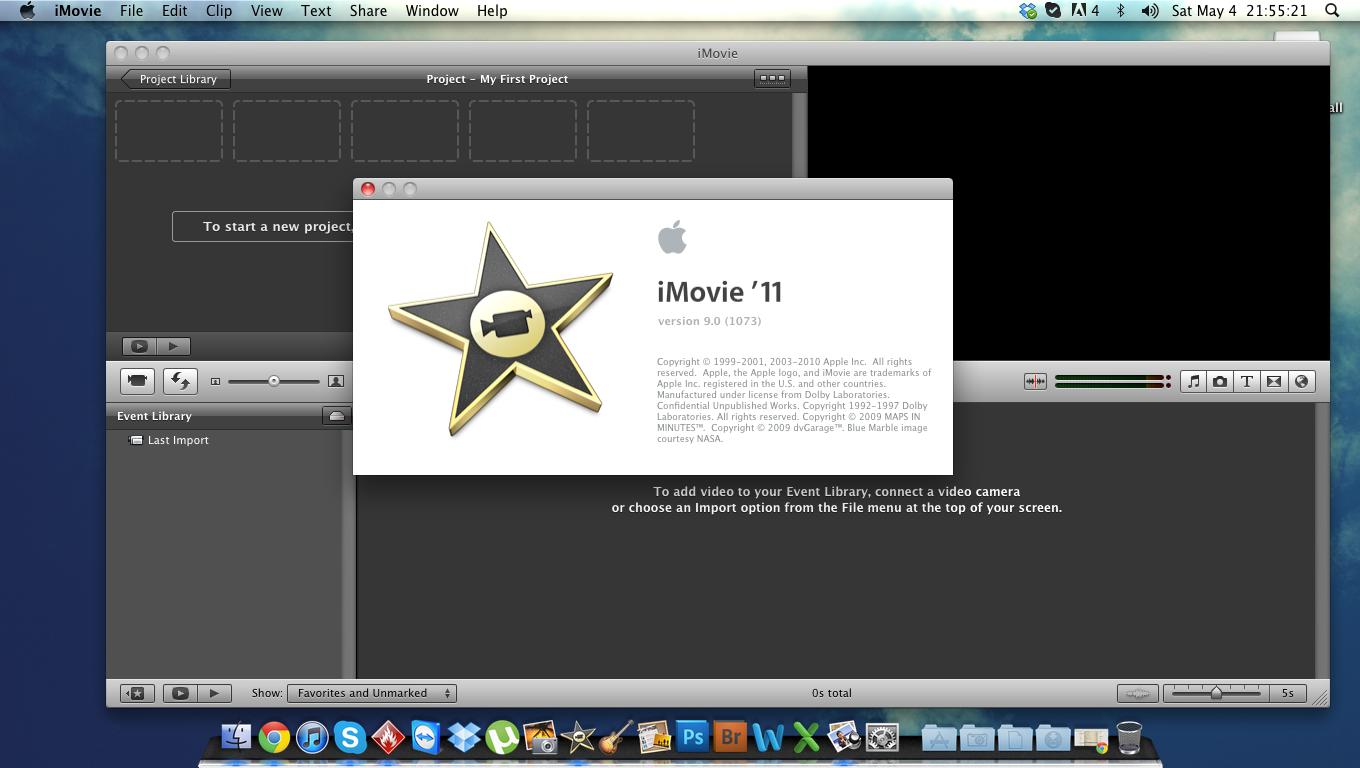
Task: Launch Photoshop from the Dock
Action: pyautogui.click(x=692, y=738)
